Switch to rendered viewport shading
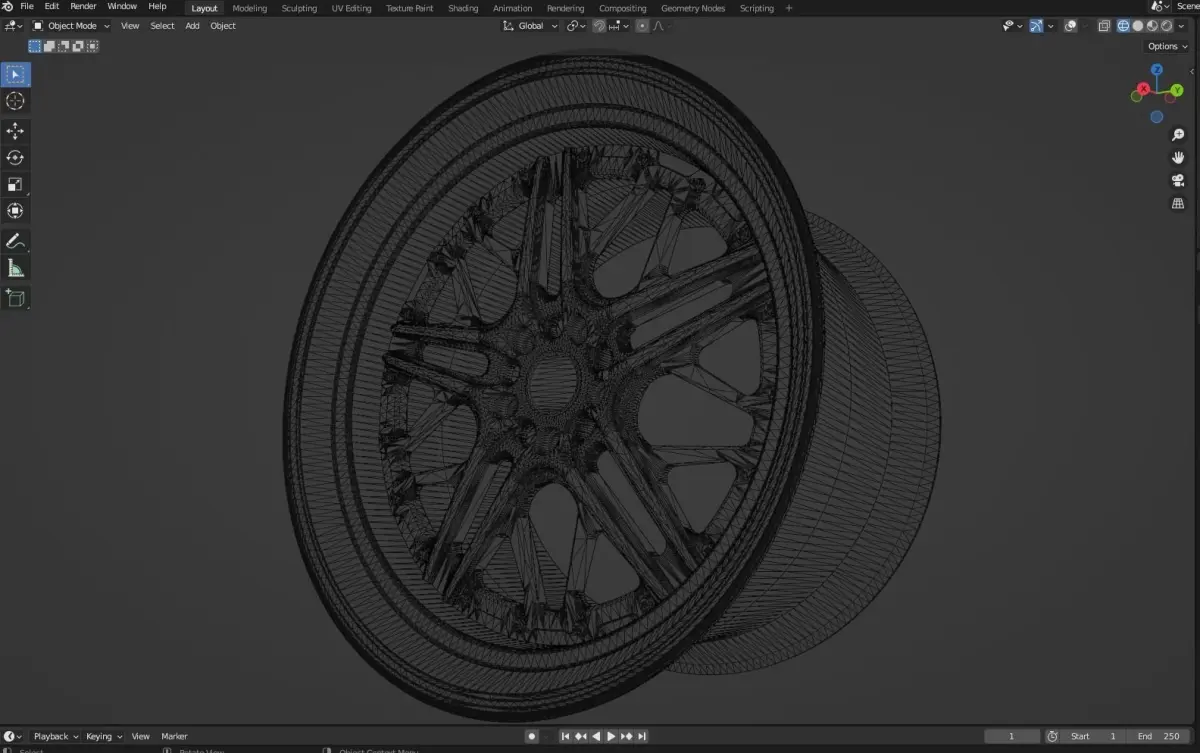Image resolution: width=1200 pixels, height=753 pixels. pyautogui.click(x=1166, y=26)
